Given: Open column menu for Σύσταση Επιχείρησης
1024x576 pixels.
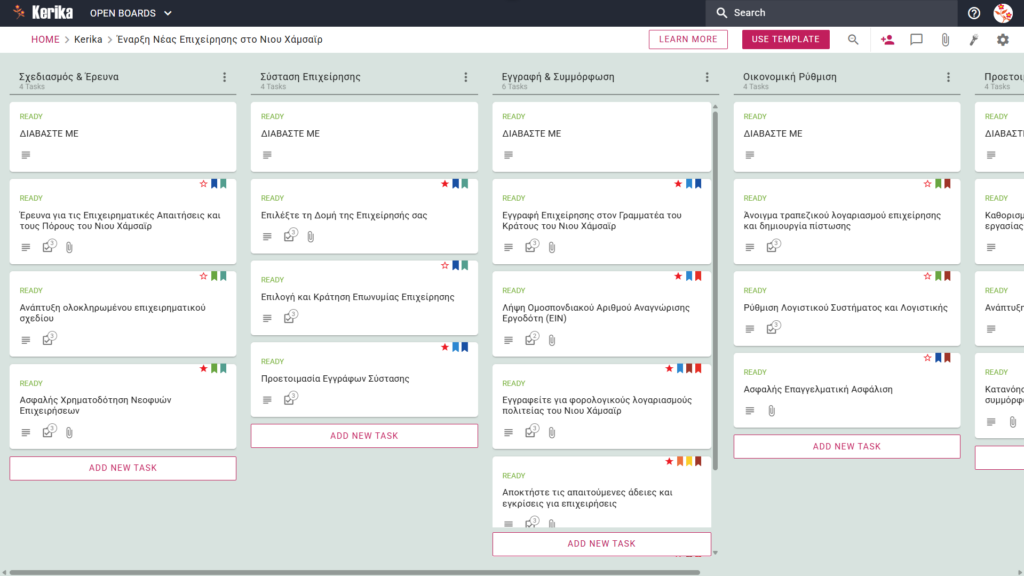Looking at the screenshot, I should click(466, 77).
